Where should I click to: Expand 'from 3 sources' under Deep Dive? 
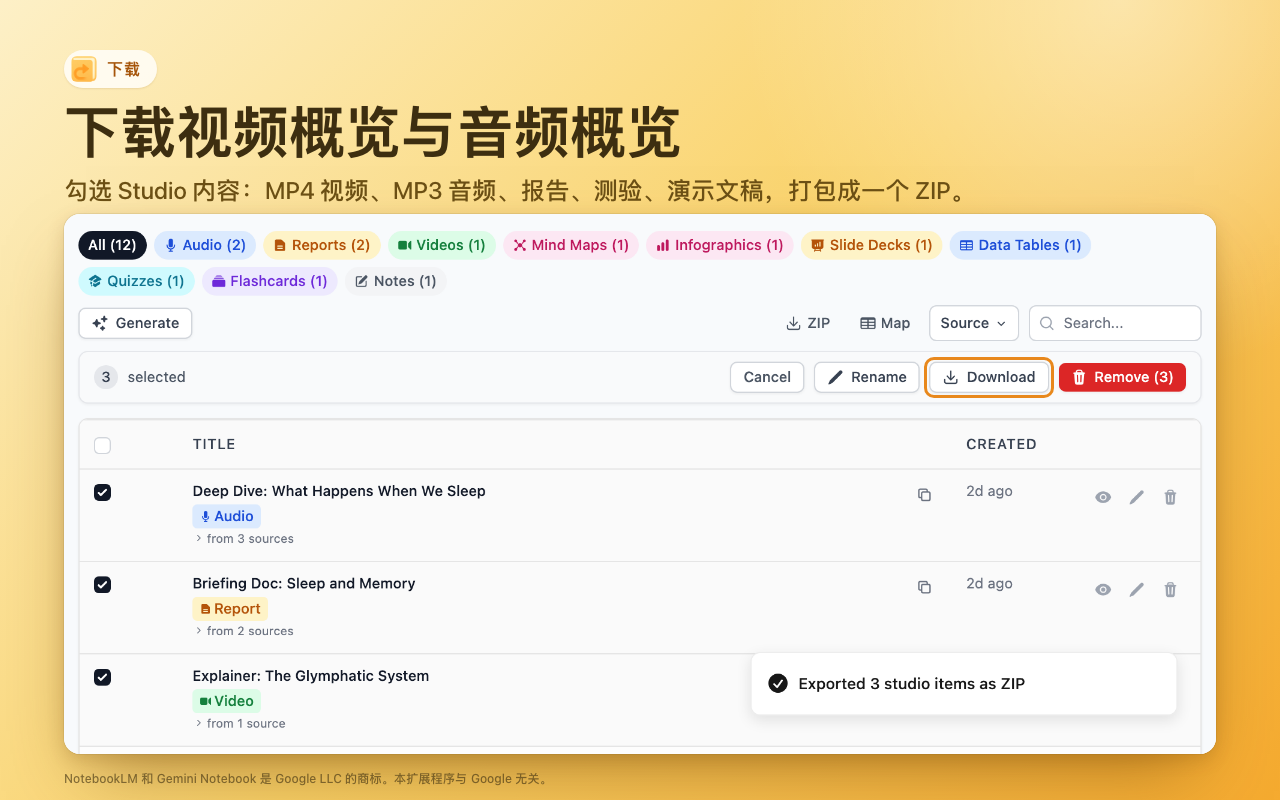pyautogui.click(x=245, y=538)
